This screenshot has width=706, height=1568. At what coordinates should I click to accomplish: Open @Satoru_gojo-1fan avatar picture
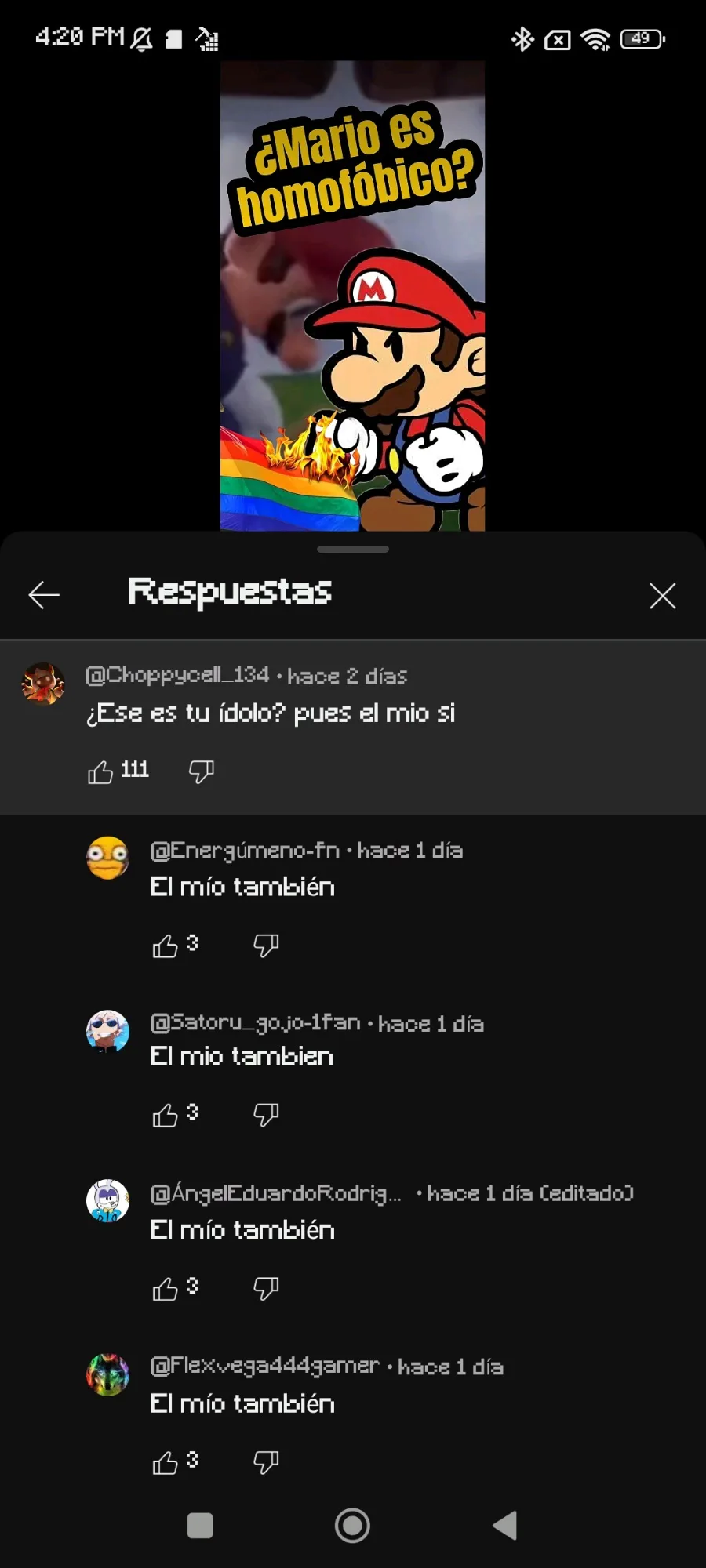coord(107,1031)
